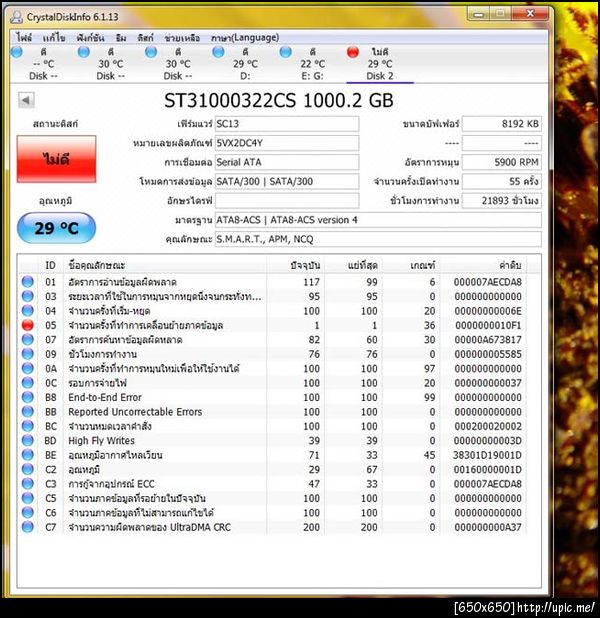Screen dimensions: 600x618
Task: Click the red status orb of attribute 05
Action: [x=28, y=325]
